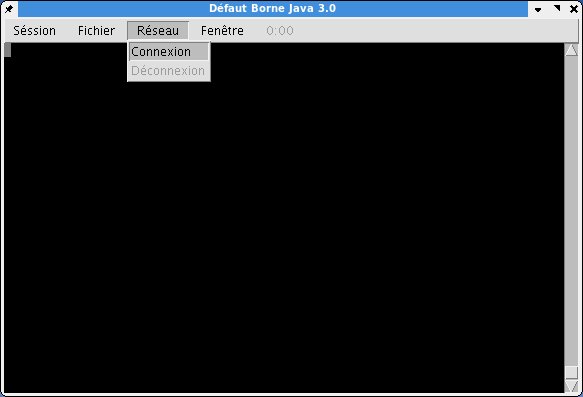Open the Séssion menu
583x397 pixels.
click(x=35, y=30)
